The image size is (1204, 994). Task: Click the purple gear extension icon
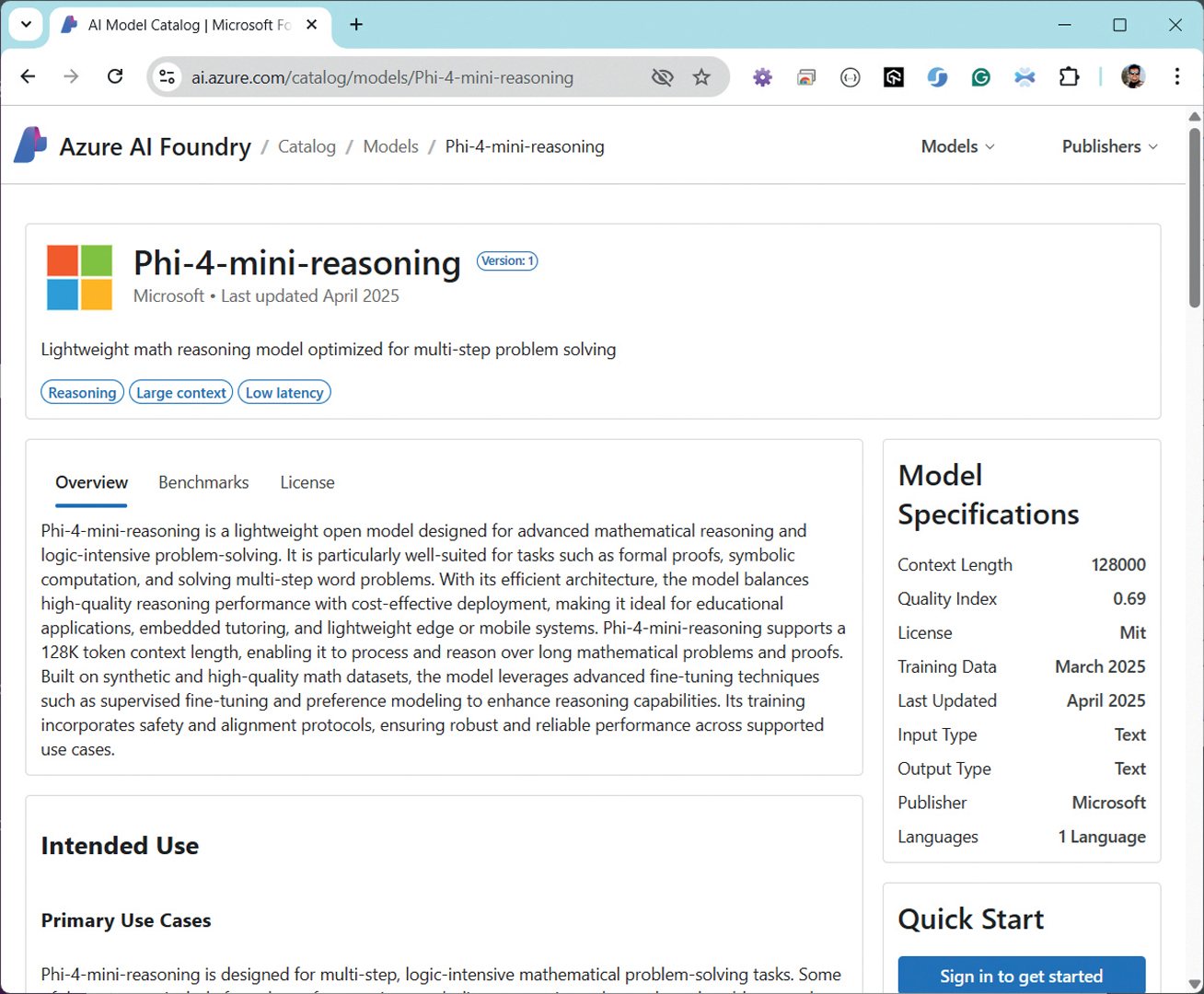[x=762, y=77]
